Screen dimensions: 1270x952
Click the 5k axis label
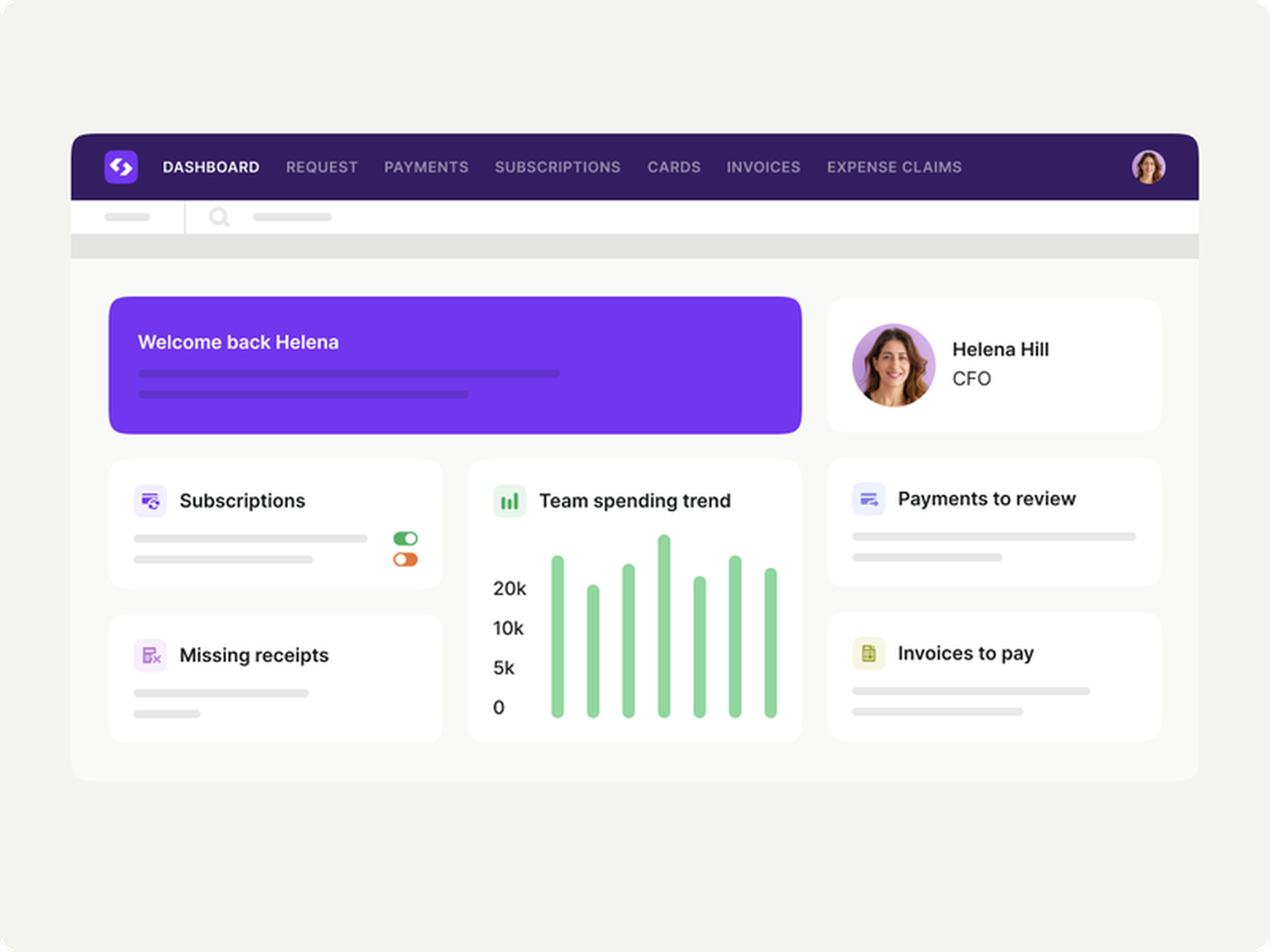(x=504, y=667)
